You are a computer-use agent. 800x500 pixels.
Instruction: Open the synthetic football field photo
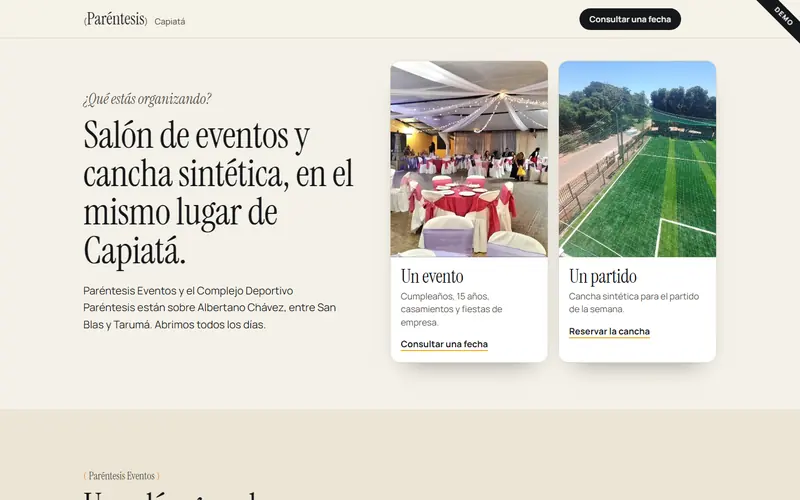637,159
